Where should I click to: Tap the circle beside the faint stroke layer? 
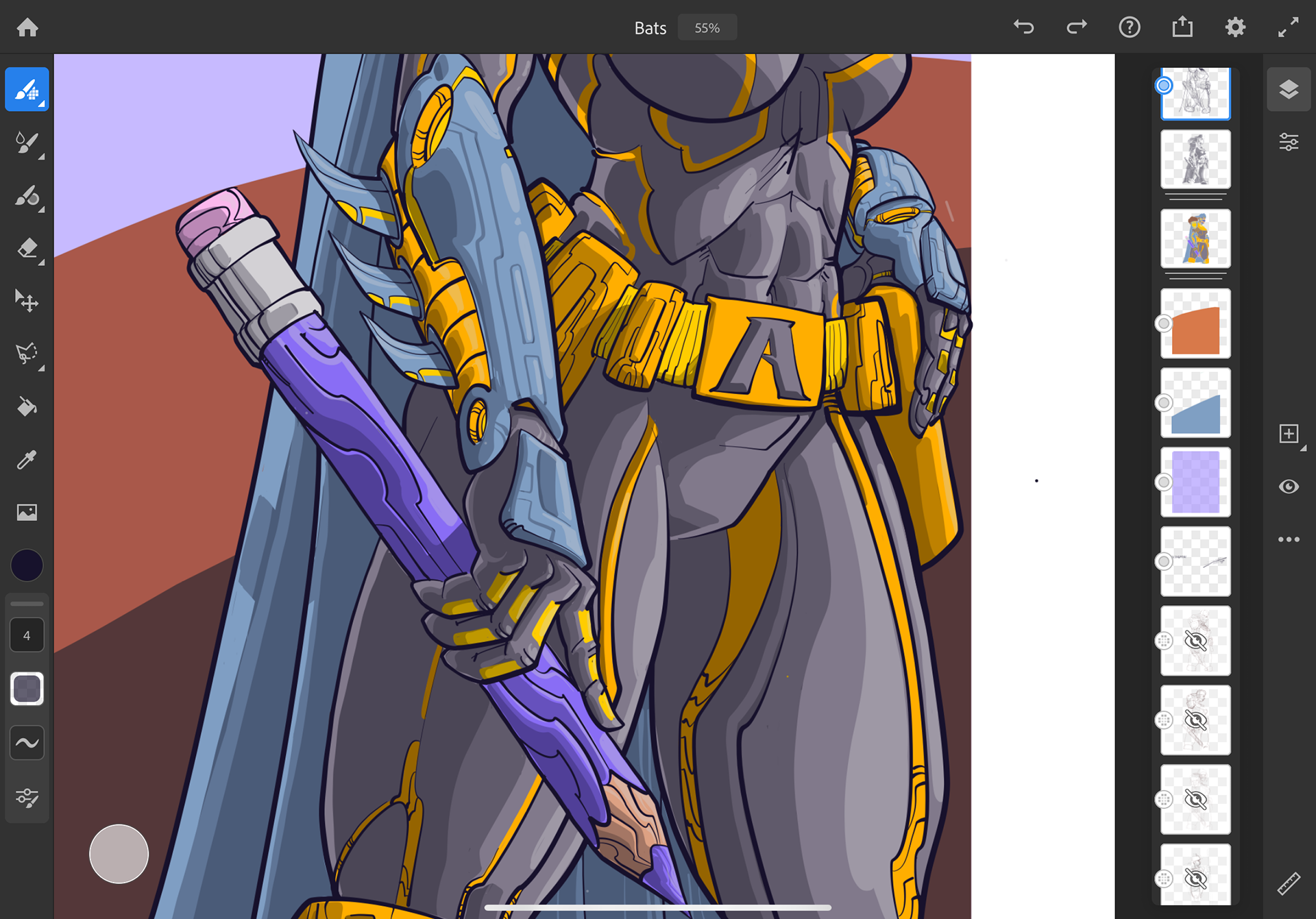(1164, 562)
